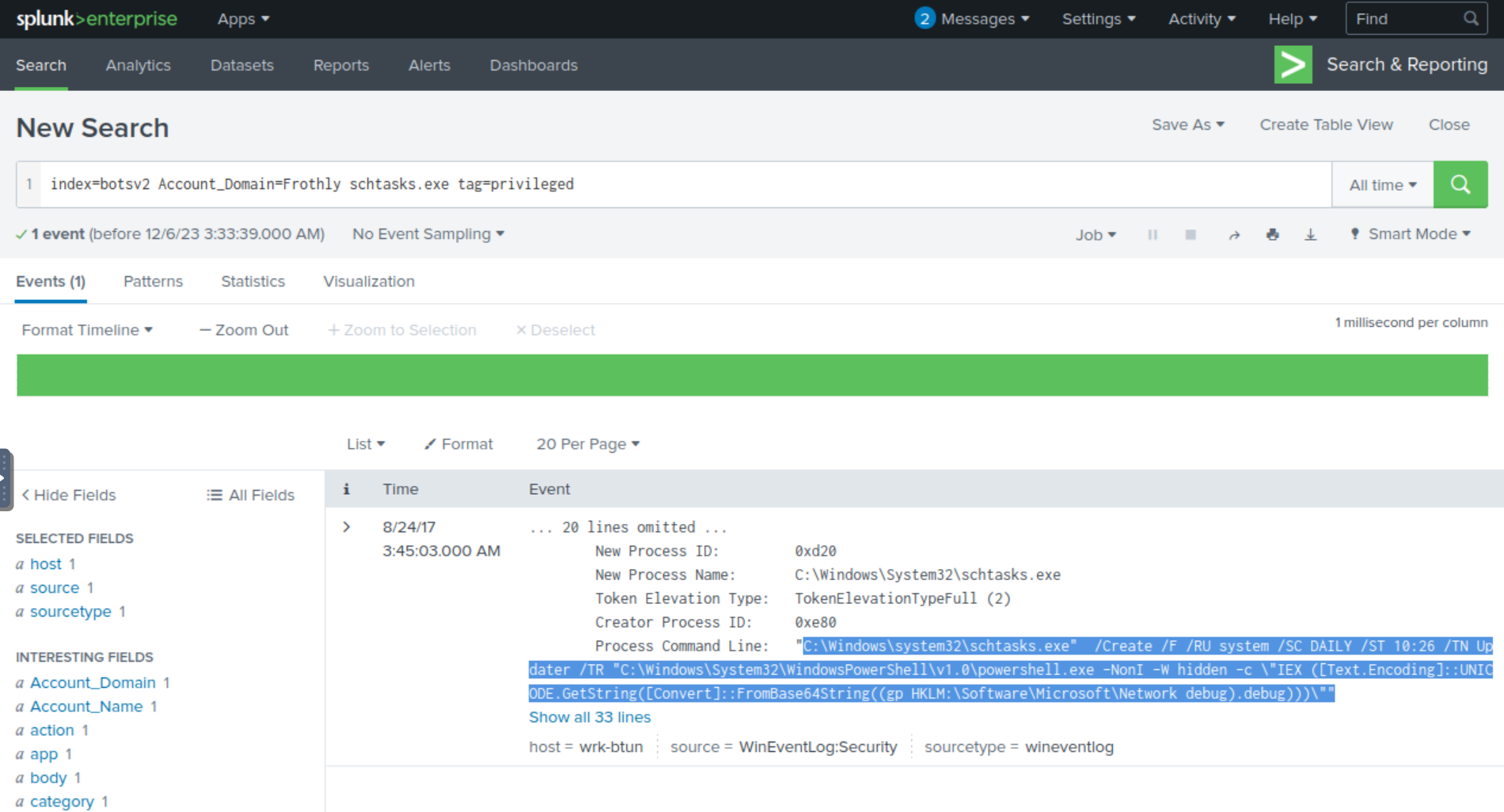The image size is (1504, 812).
Task: Open the Activity menu
Action: pos(1202,19)
